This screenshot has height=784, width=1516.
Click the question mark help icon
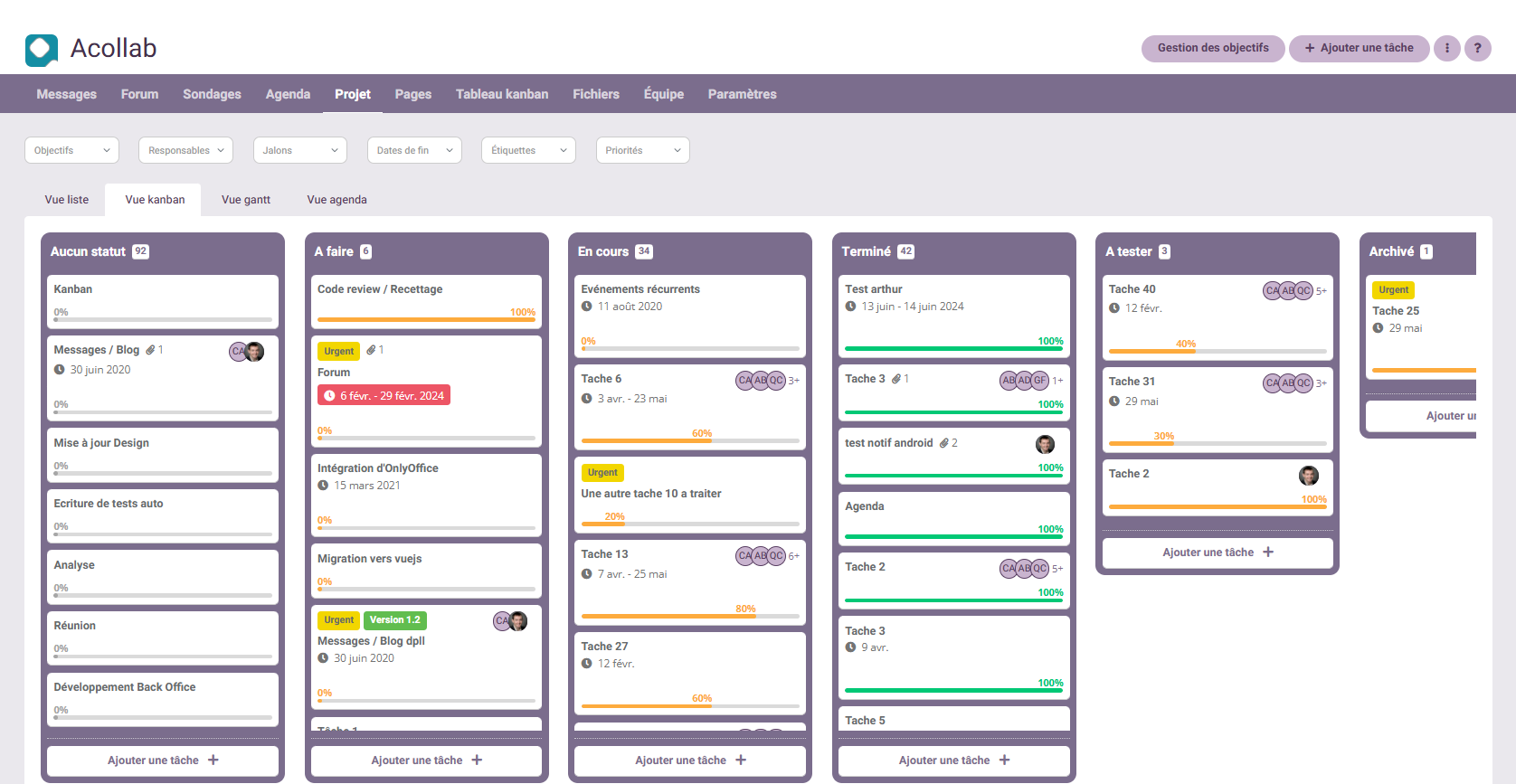(1477, 48)
